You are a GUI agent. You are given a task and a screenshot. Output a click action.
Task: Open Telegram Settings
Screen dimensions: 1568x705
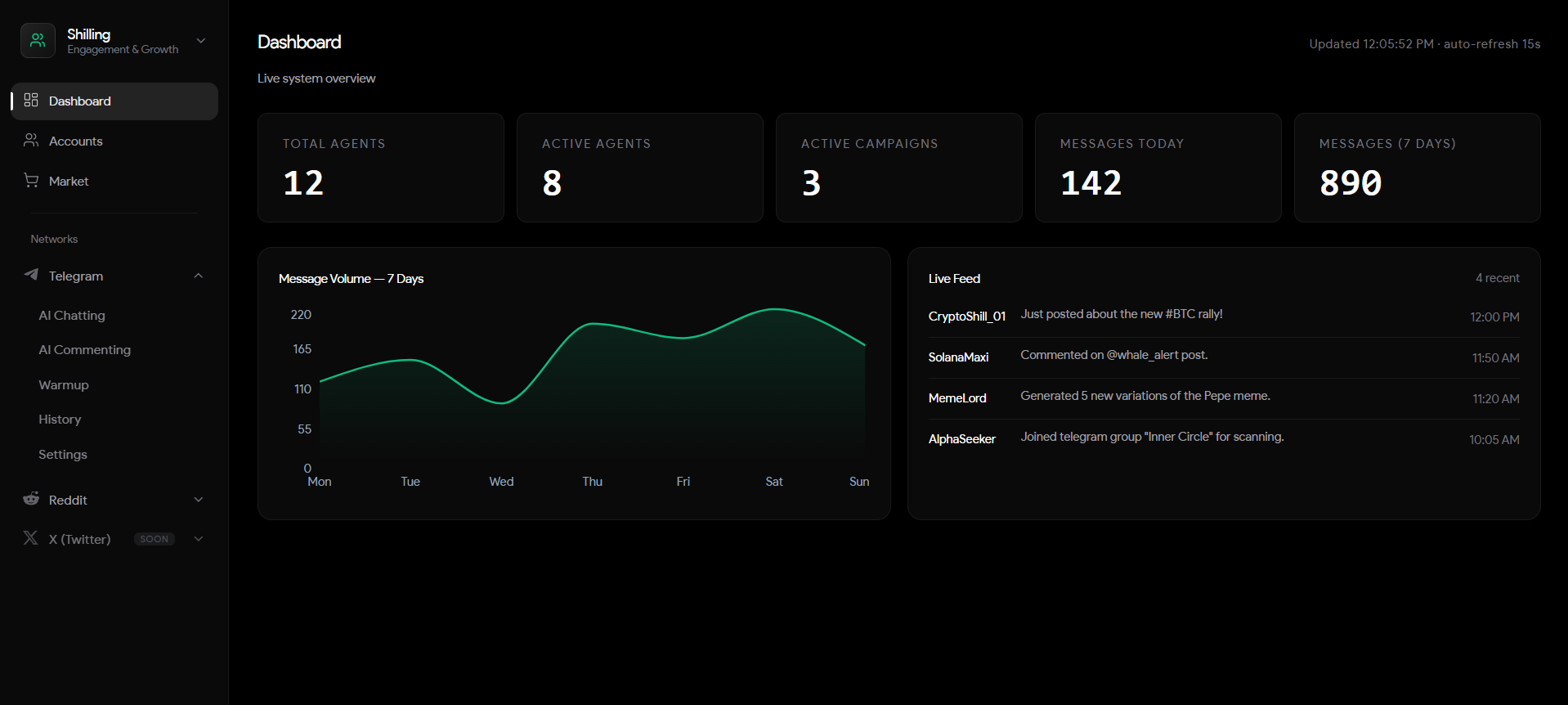click(63, 455)
